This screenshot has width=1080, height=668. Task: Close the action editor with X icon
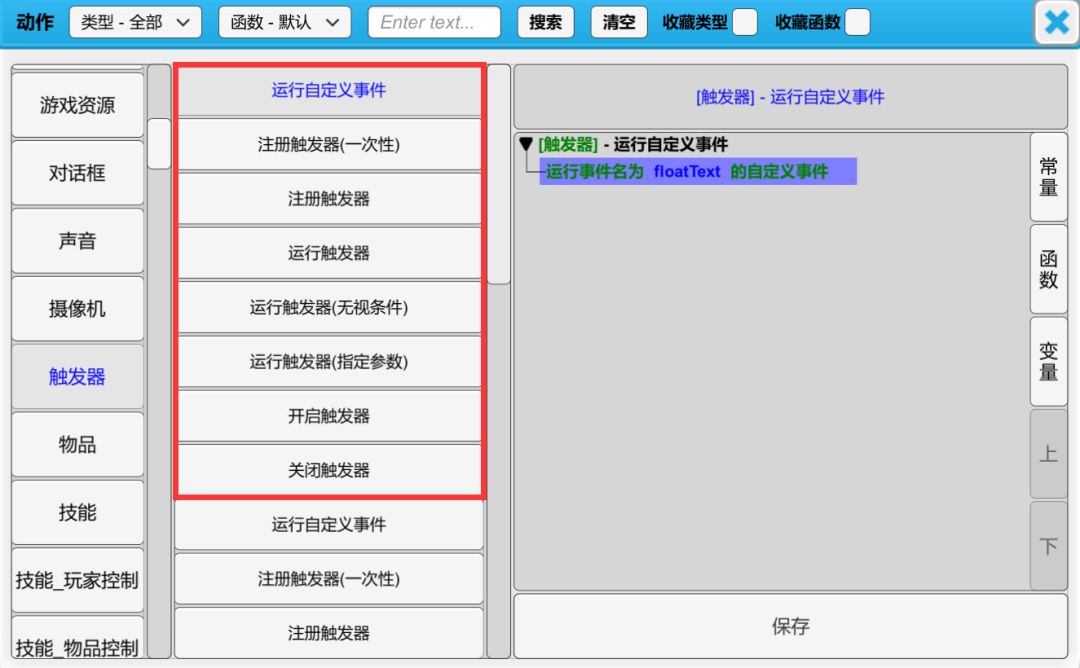coord(1056,23)
